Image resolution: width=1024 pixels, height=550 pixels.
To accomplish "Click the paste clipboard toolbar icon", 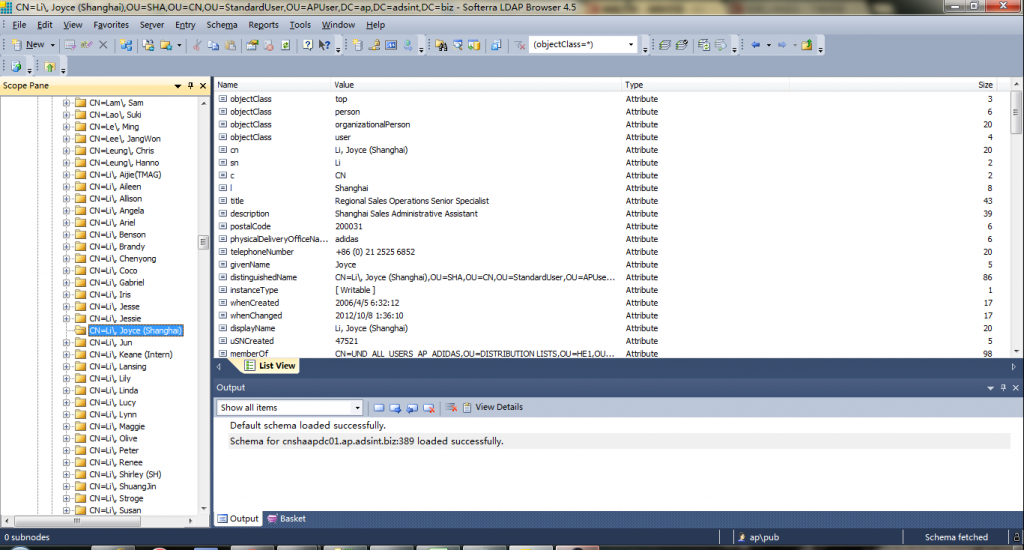I will coord(231,45).
